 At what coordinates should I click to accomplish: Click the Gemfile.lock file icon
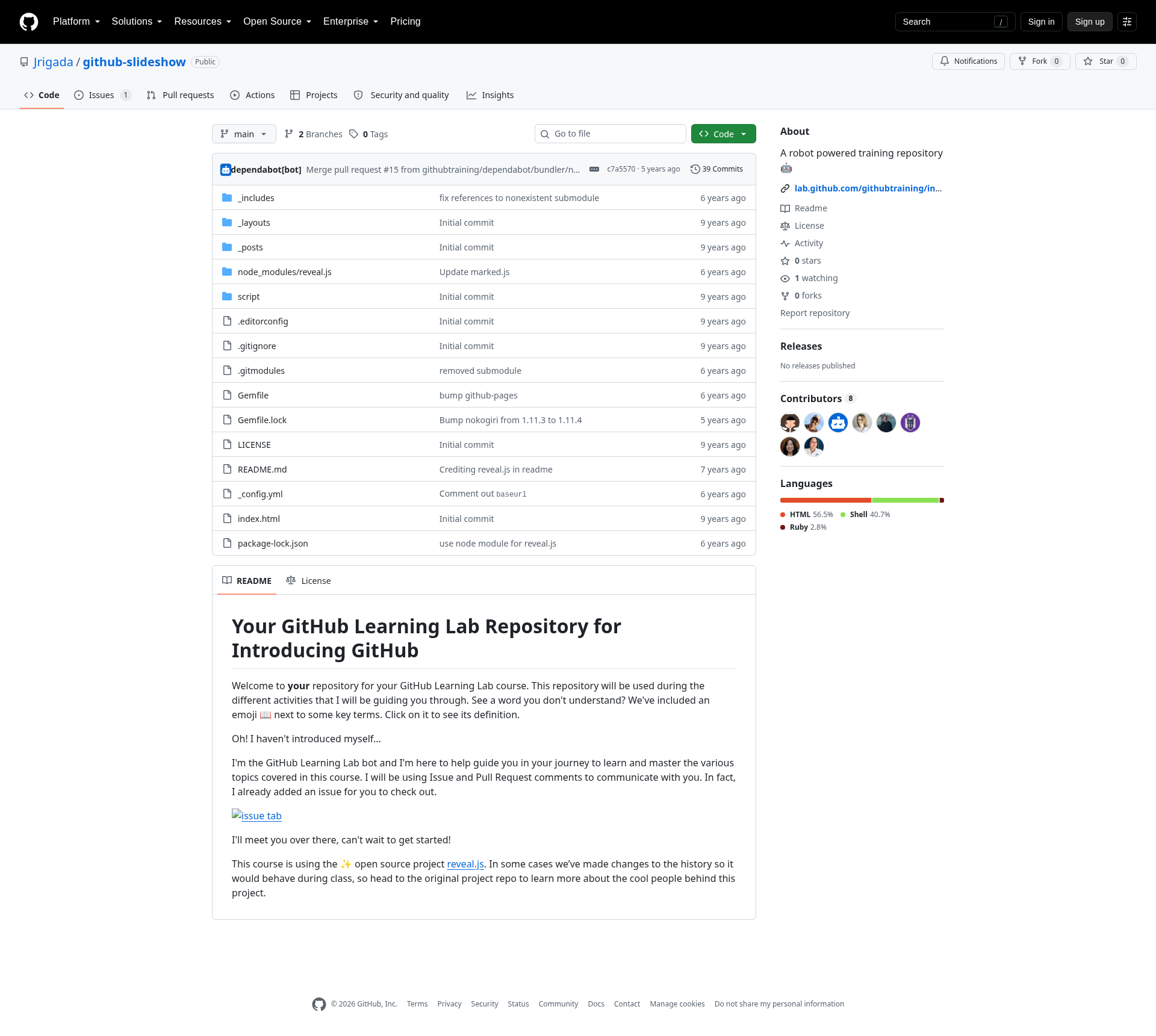pos(227,420)
